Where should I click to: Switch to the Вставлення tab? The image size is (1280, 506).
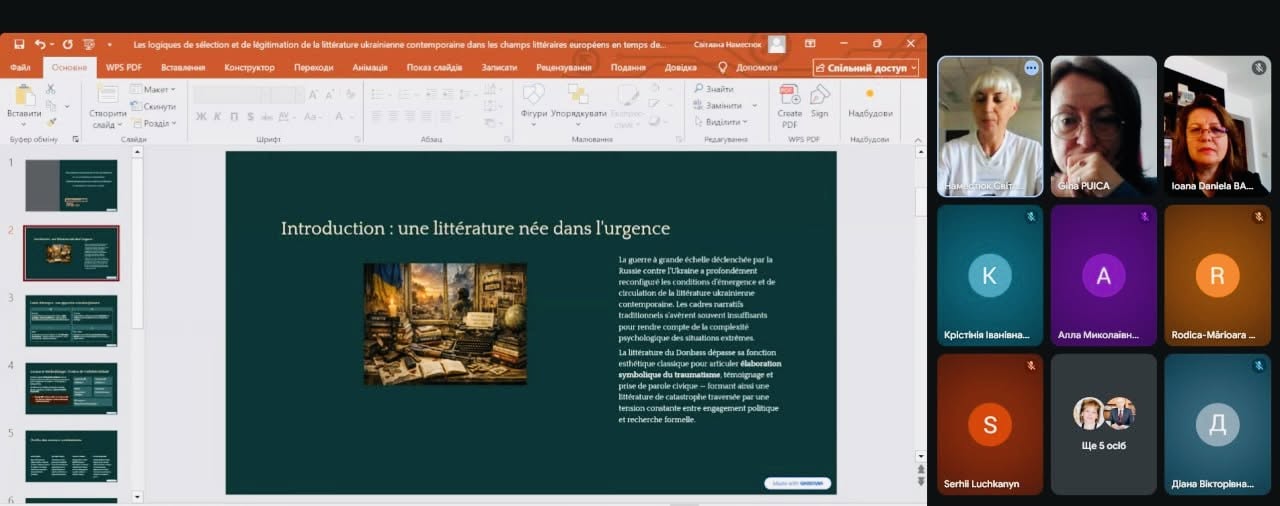[x=183, y=68]
